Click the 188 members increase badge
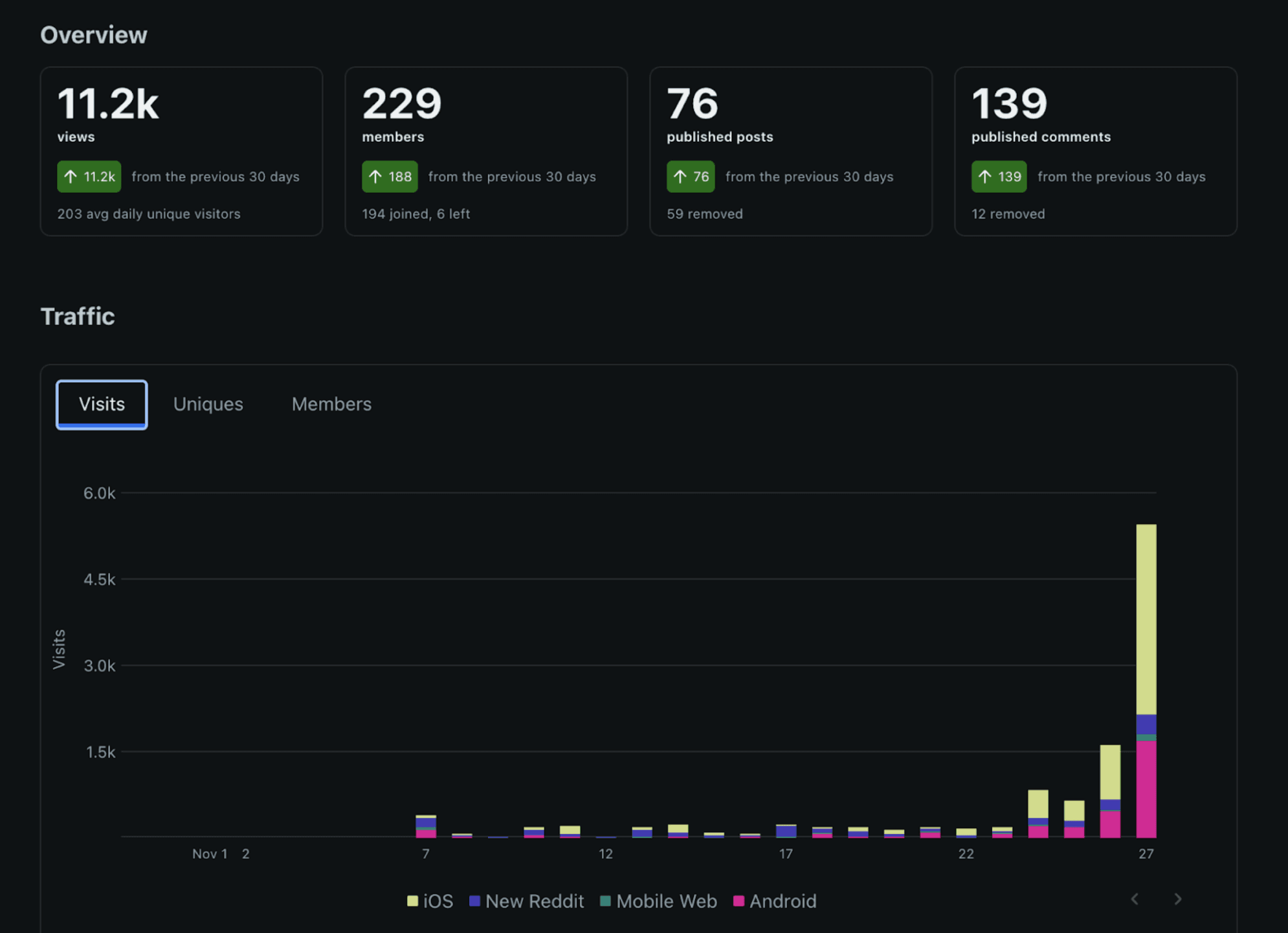 [390, 177]
